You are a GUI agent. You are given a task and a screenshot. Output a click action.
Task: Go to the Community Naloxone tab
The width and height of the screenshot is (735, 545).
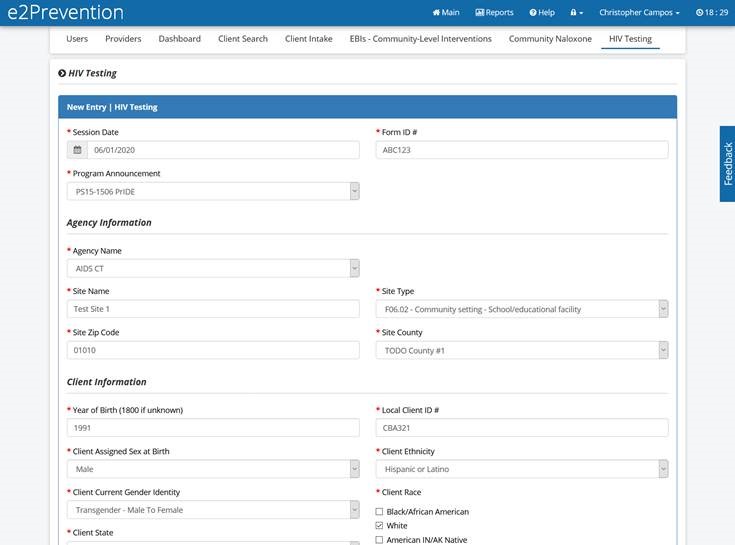550,39
